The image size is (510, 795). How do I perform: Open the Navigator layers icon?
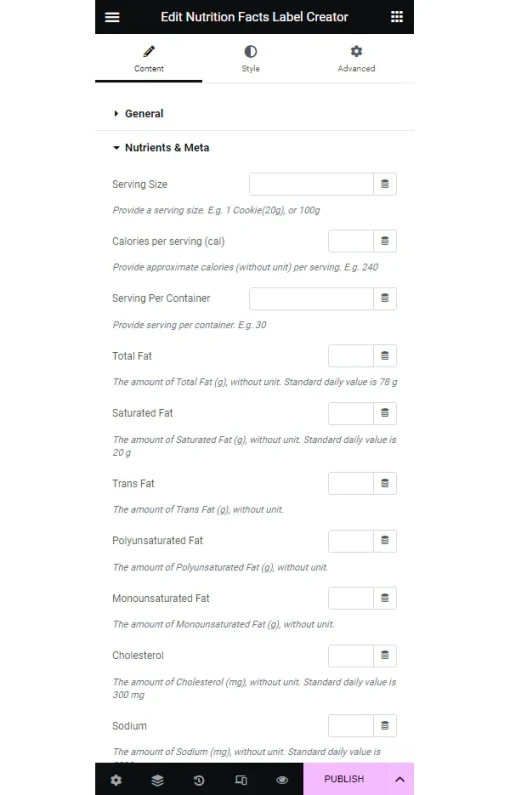click(x=158, y=779)
